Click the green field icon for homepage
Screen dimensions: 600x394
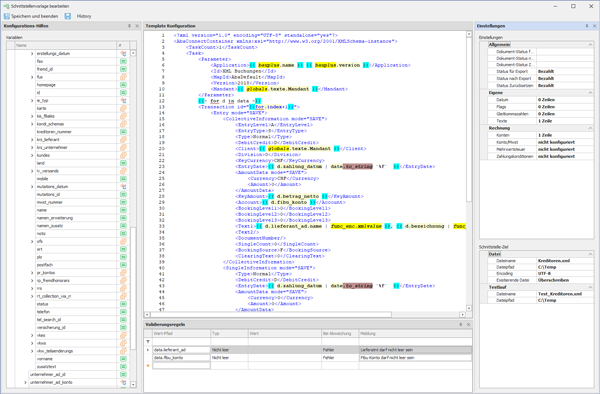(123, 85)
